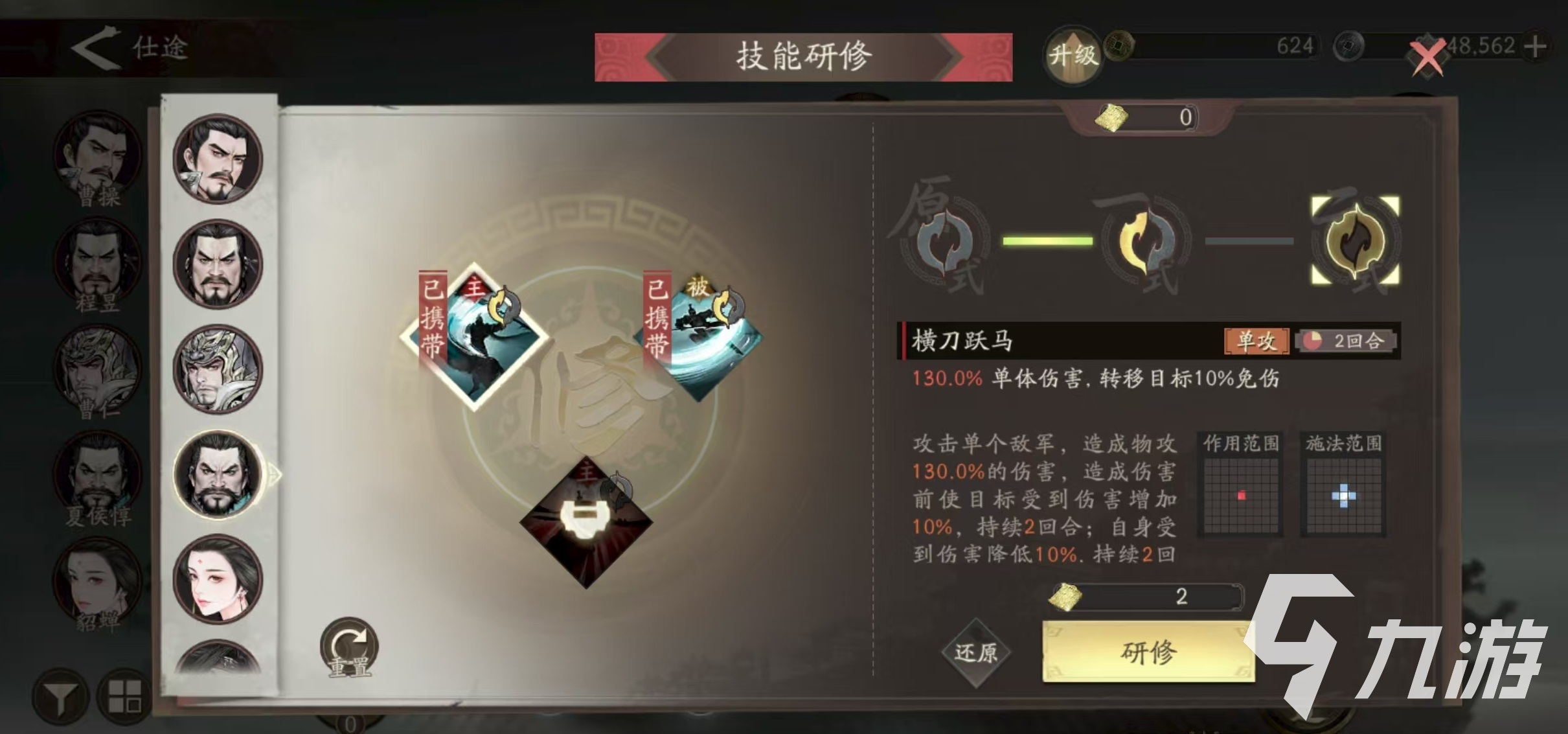Select the highlighted final skill stage
This screenshot has width=1568, height=734.
pyautogui.click(x=1356, y=240)
